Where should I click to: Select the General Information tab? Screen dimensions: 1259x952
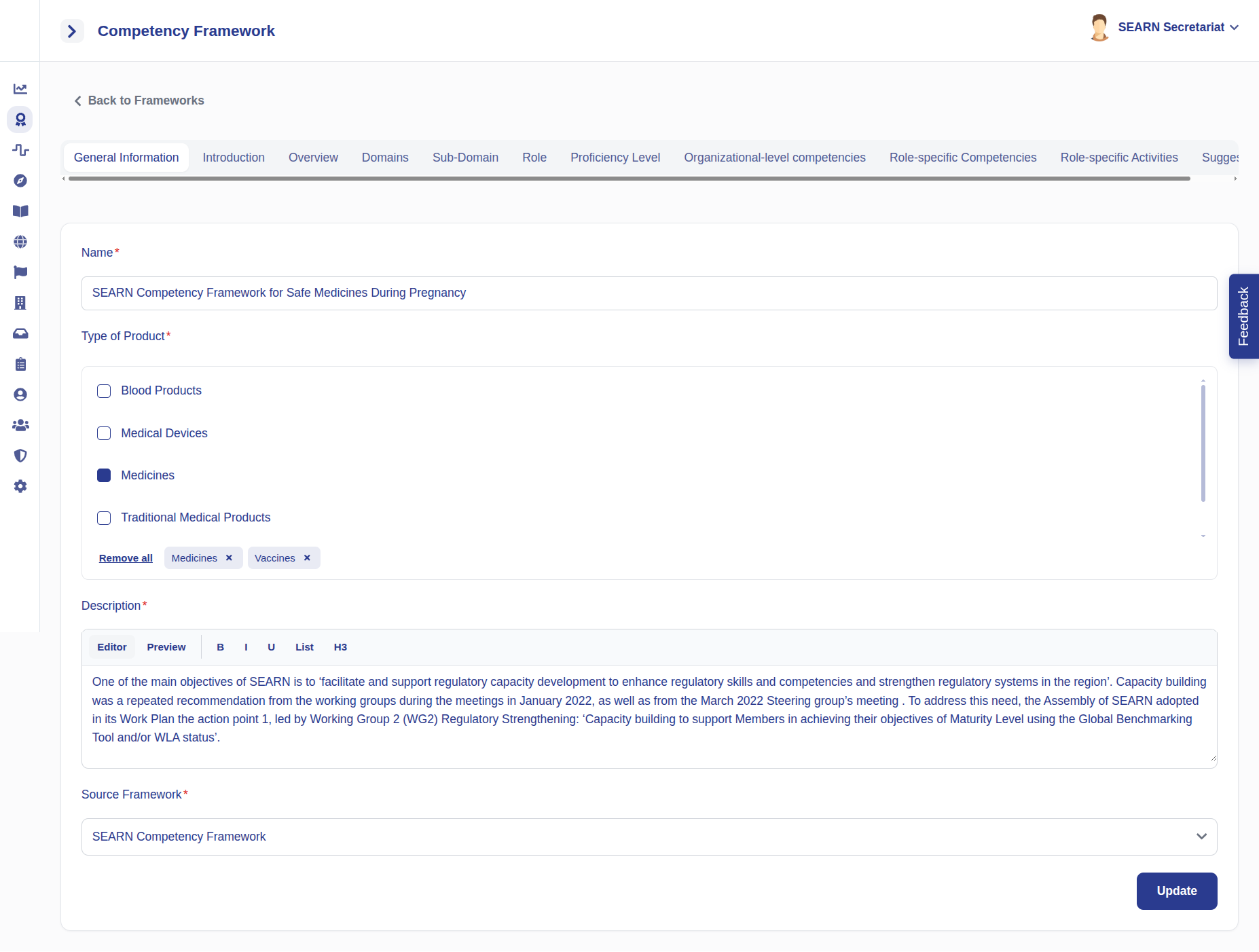(126, 158)
